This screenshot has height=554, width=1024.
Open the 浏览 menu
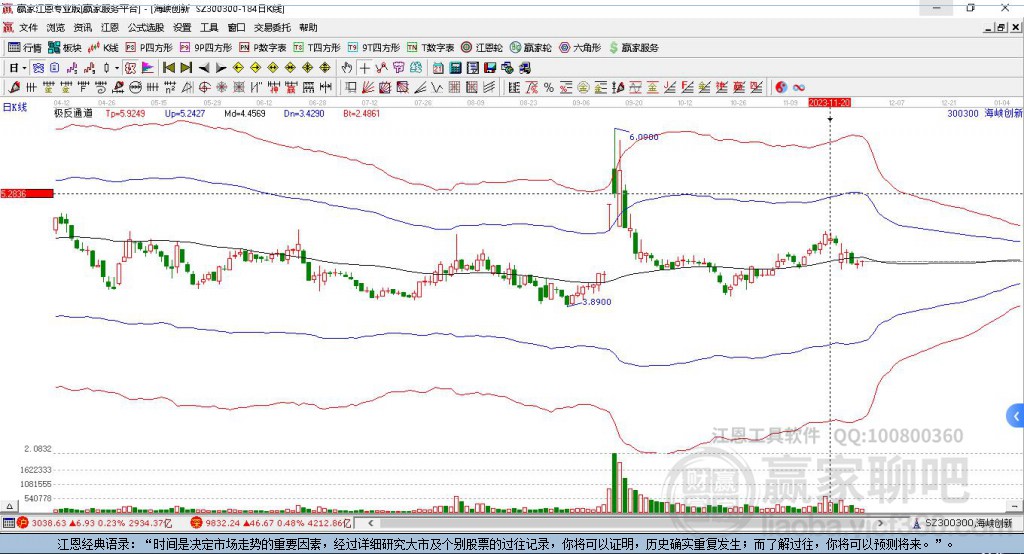[x=56, y=27]
